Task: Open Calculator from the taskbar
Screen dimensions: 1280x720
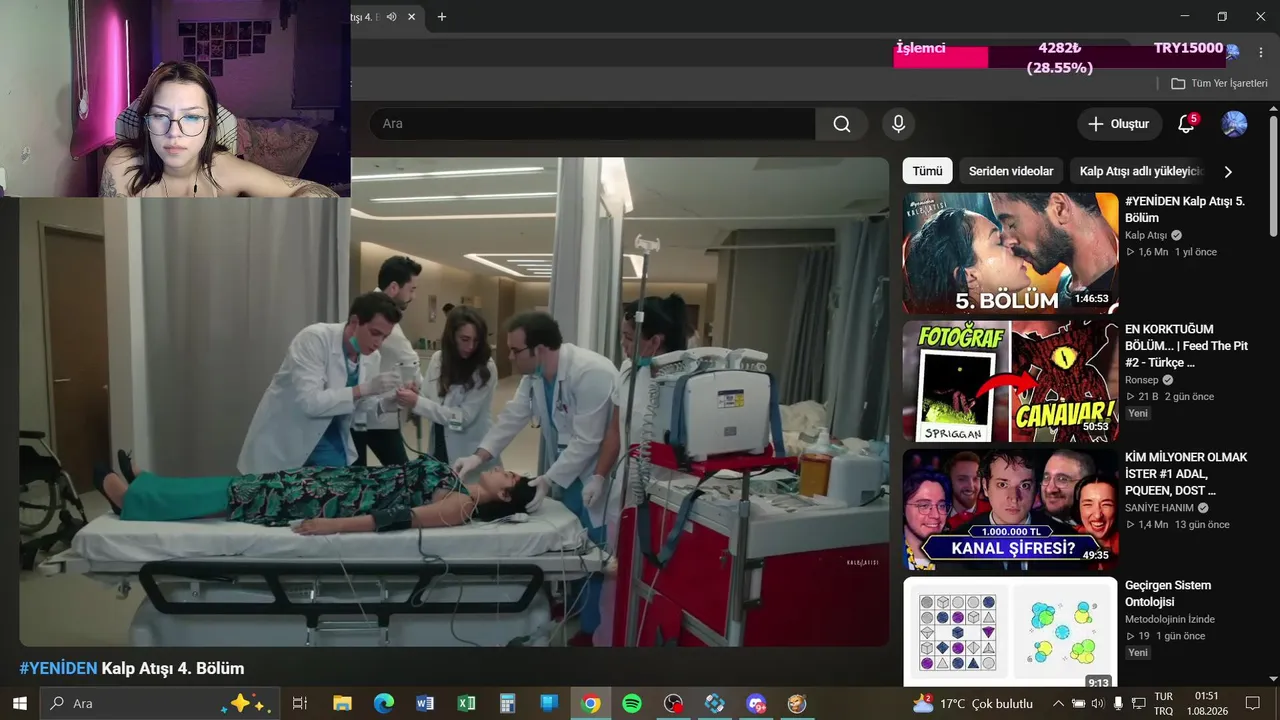Action: point(508,703)
